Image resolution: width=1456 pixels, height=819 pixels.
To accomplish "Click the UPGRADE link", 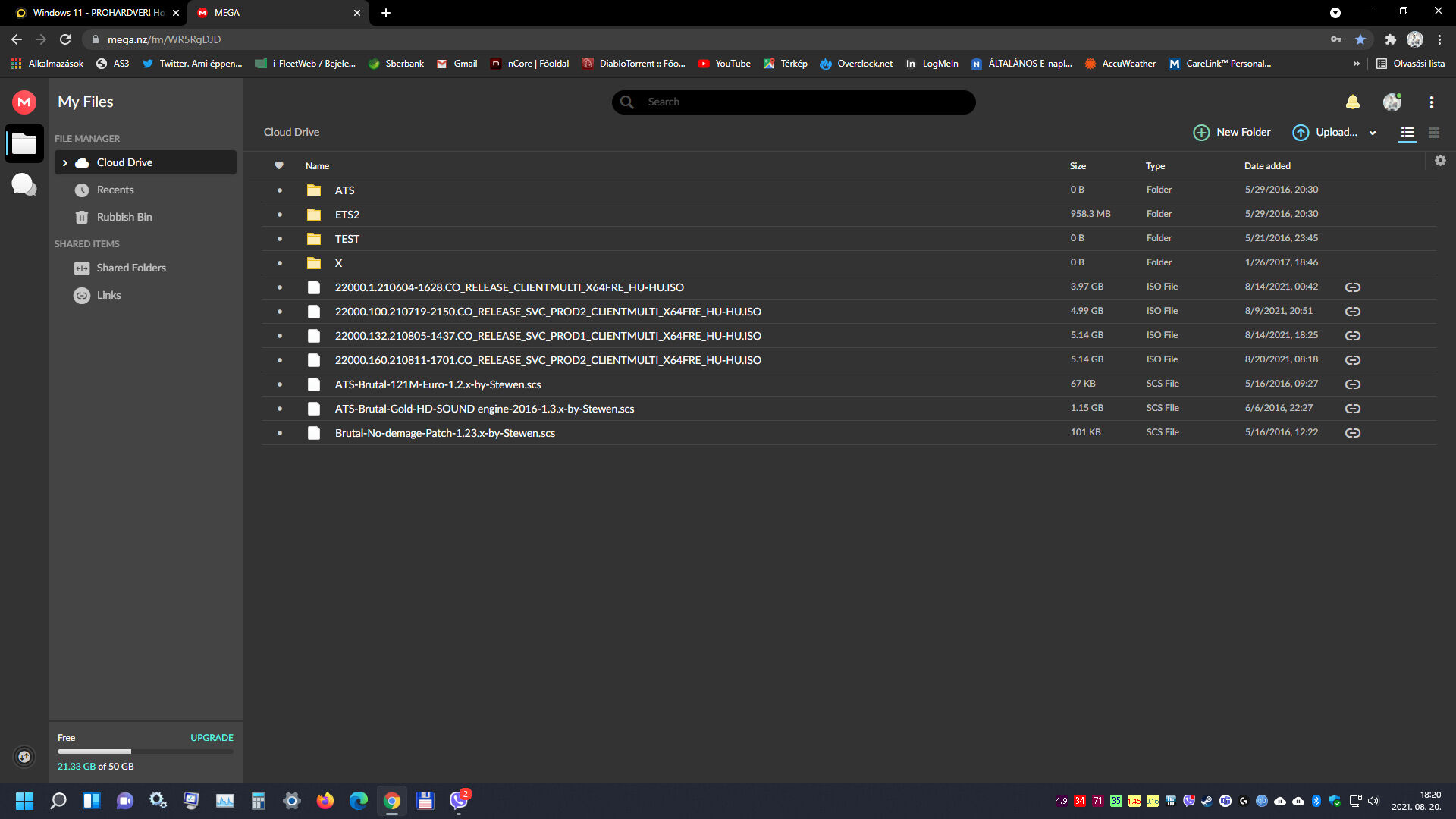I will (x=212, y=737).
